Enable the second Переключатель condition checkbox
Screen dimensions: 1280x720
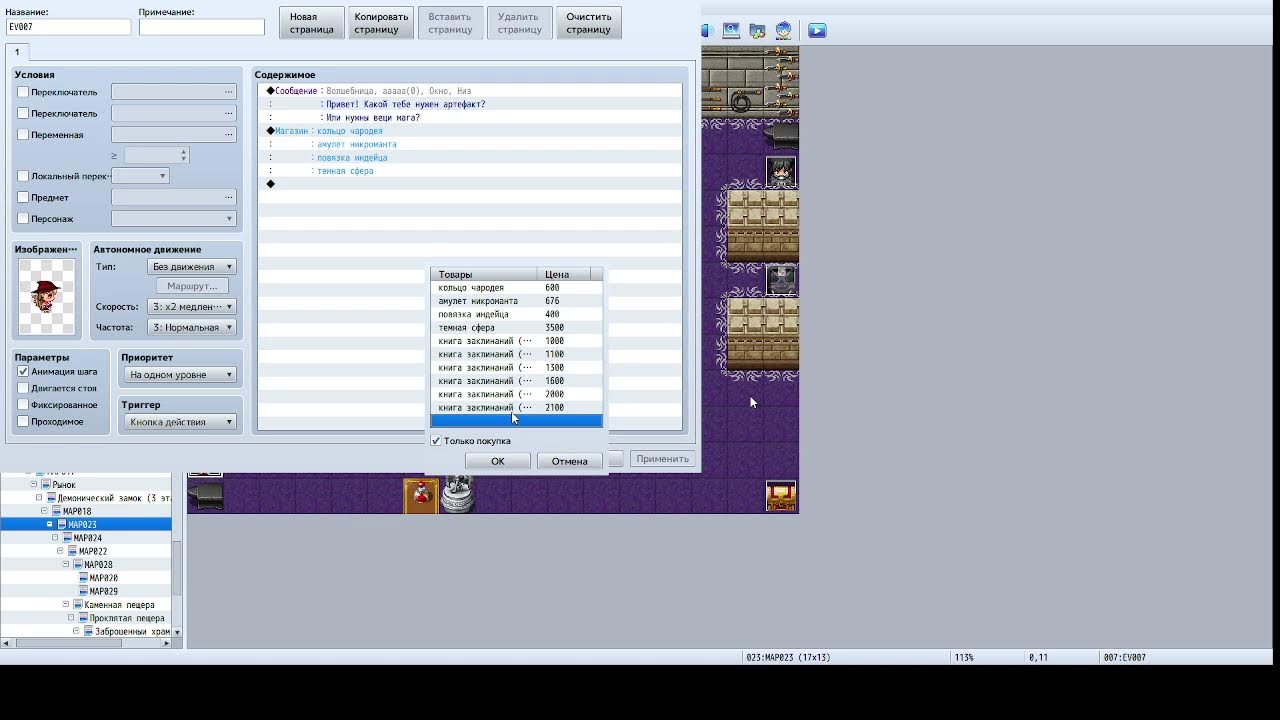click(x=23, y=113)
